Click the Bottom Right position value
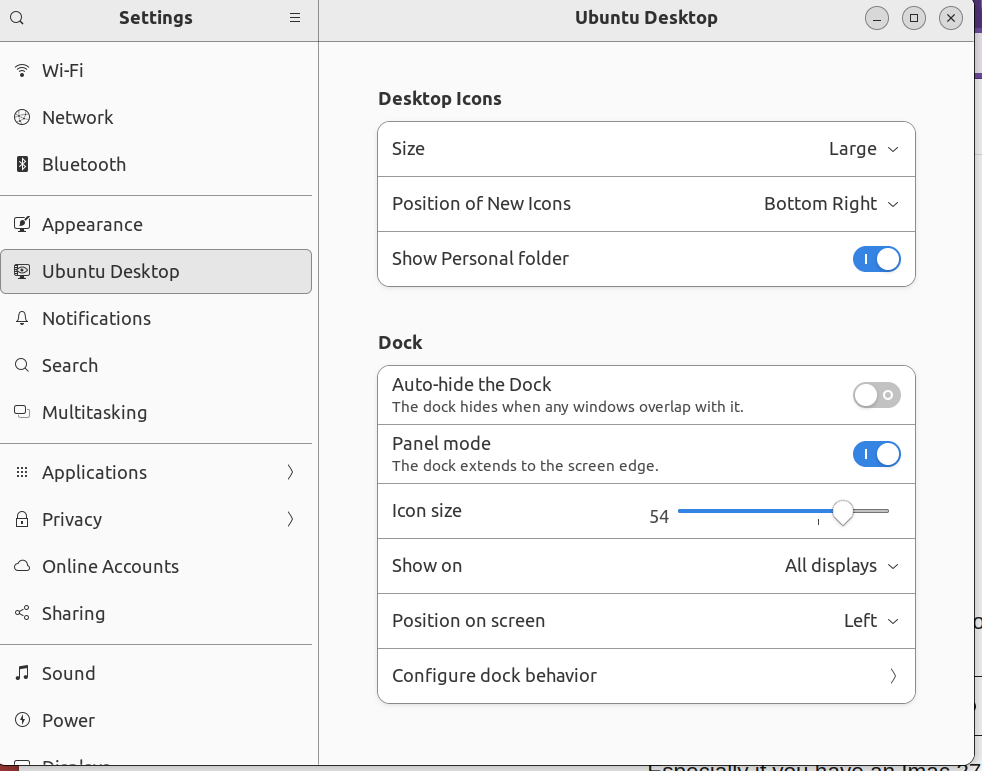Image resolution: width=982 pixels, height=771 pixels. coord(820,204)
